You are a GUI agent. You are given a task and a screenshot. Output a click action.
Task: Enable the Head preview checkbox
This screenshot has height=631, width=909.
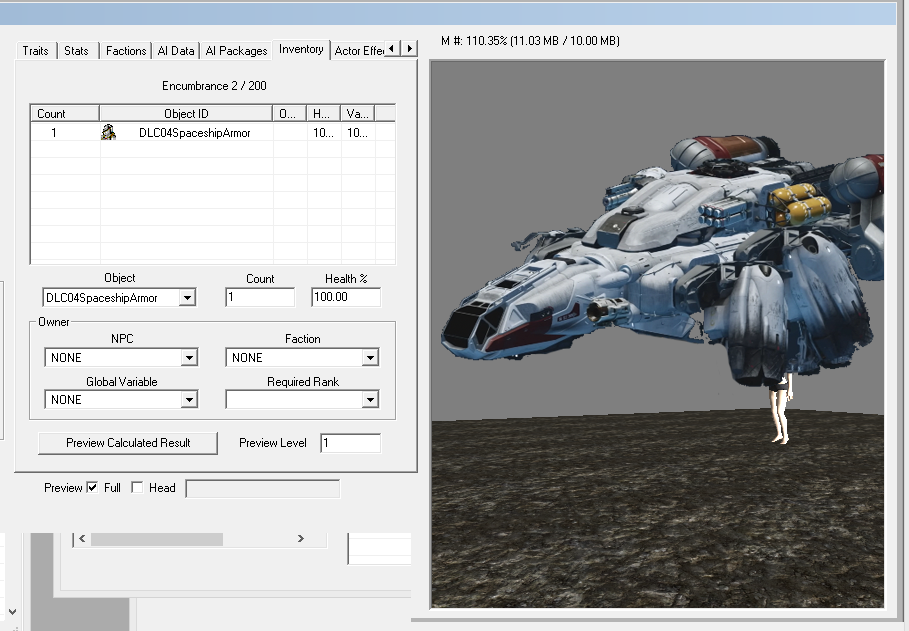pos(137,488)
